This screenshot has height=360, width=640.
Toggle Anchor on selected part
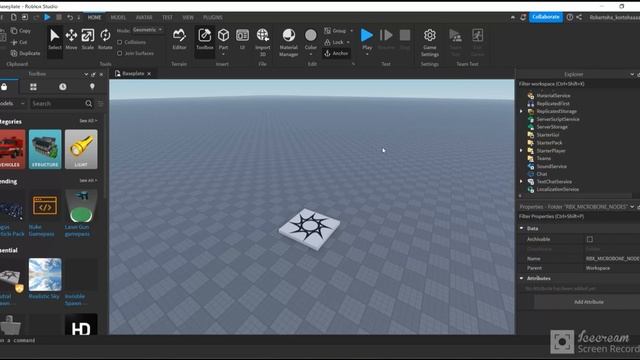pyautogui.click(x=336, y=53)
